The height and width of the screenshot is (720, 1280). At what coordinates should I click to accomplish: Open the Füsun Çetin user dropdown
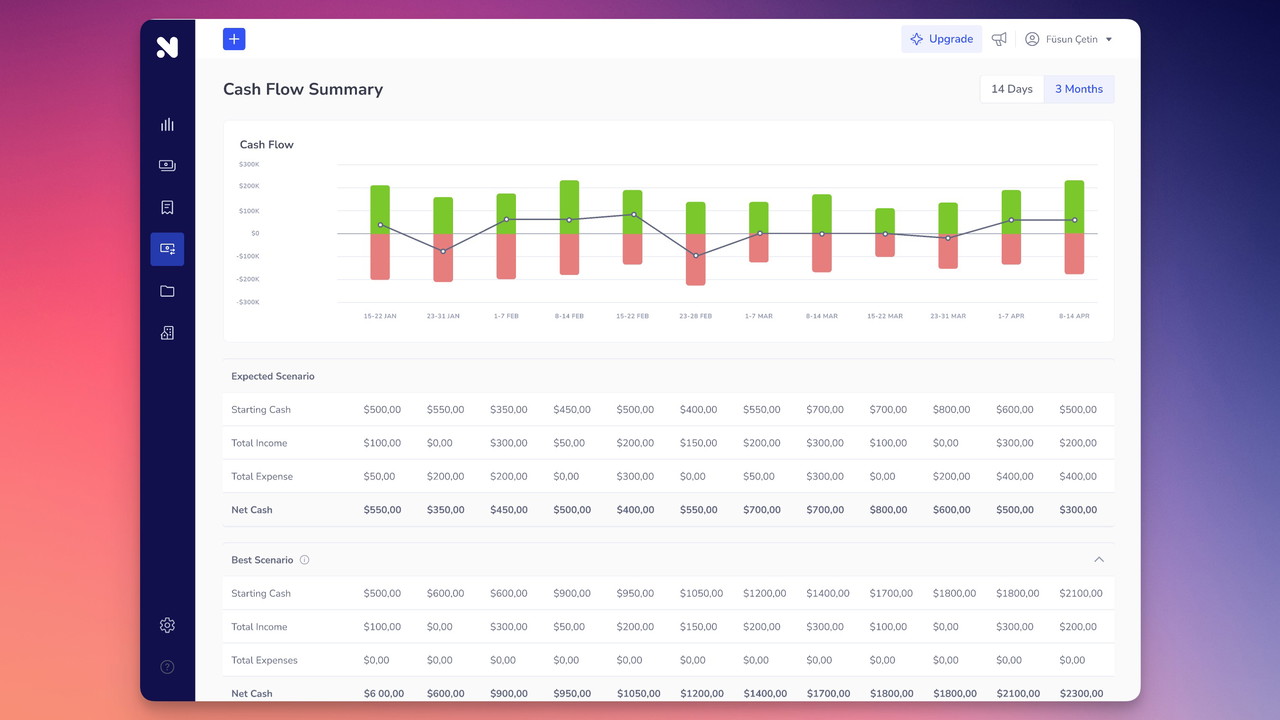1069,39
